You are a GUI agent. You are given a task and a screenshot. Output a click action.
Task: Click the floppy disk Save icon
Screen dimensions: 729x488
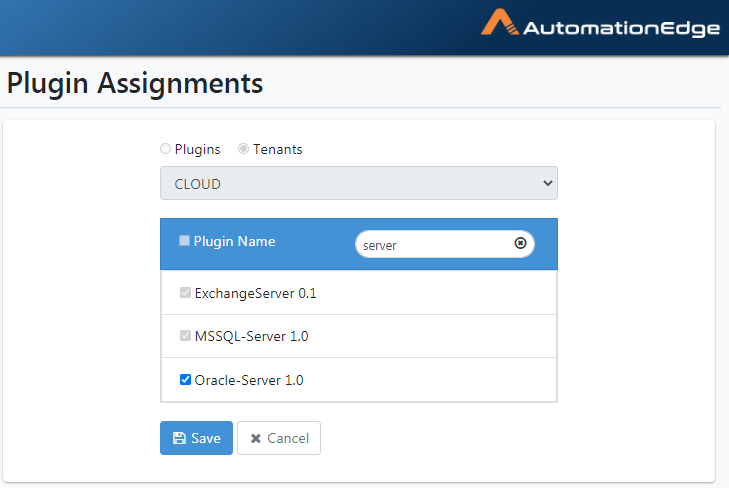[179, 438]
